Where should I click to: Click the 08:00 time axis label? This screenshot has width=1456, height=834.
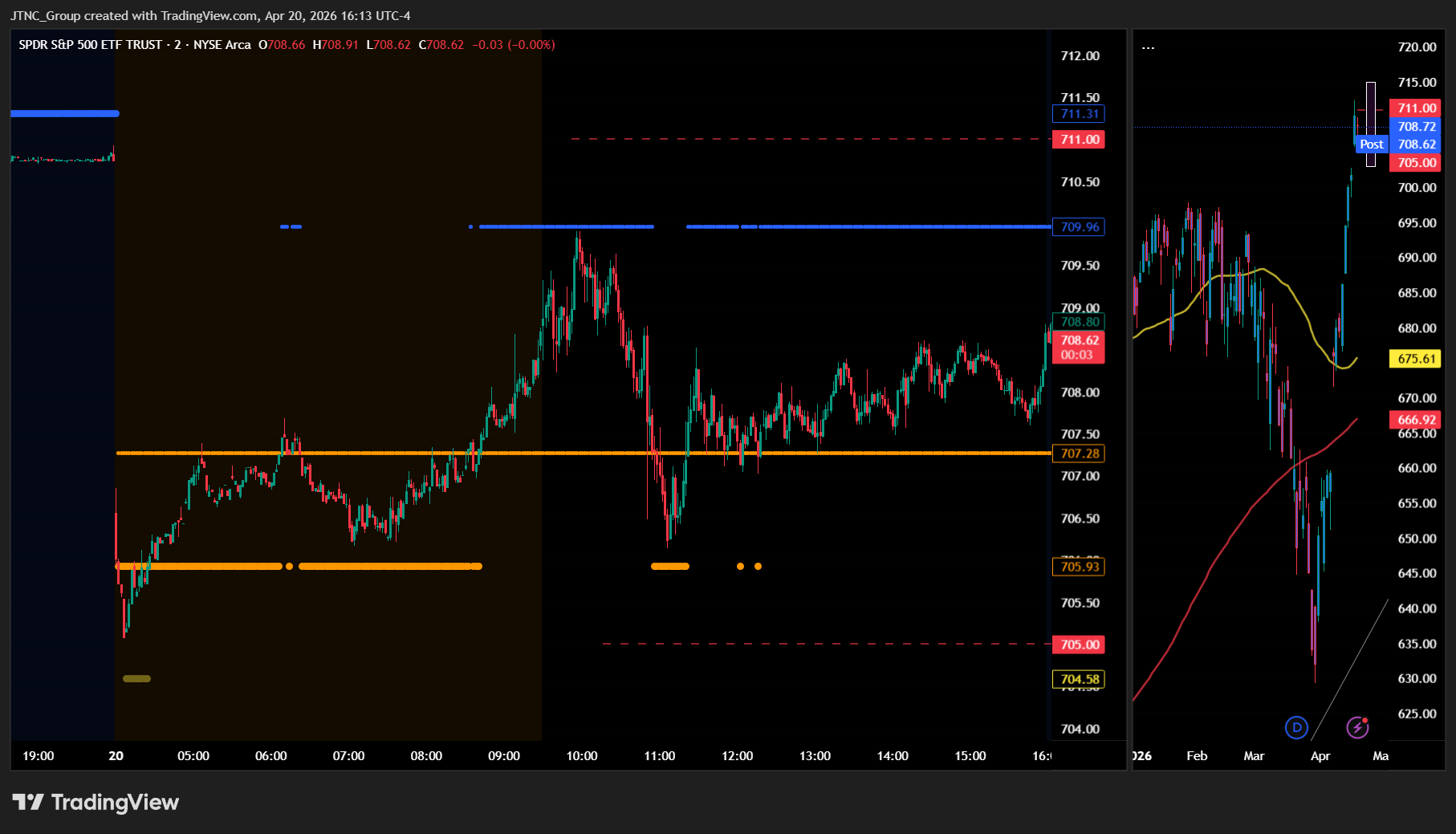coord(426,756)
